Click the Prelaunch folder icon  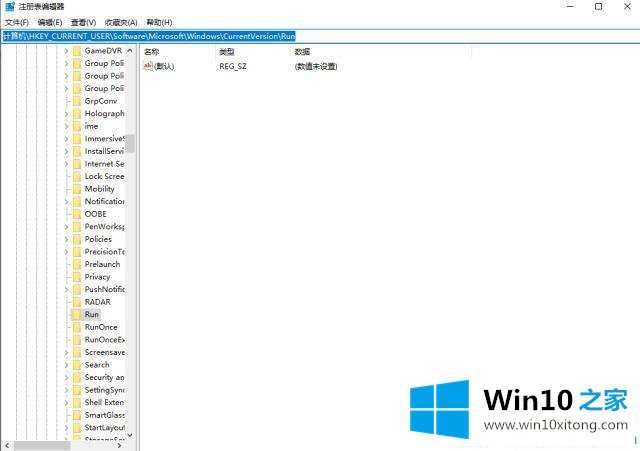(x=77, y=264)
